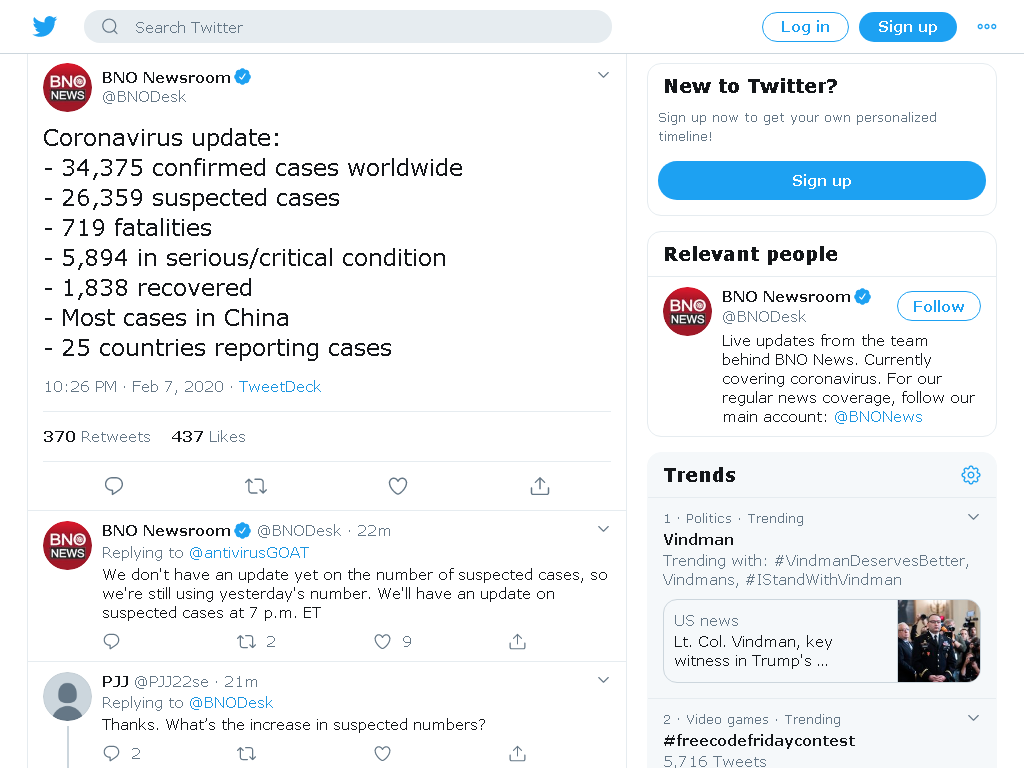Open the Vindman trending topic
Screen dimensions: 1024x768
pyautogui.click(x=698, y=539)
